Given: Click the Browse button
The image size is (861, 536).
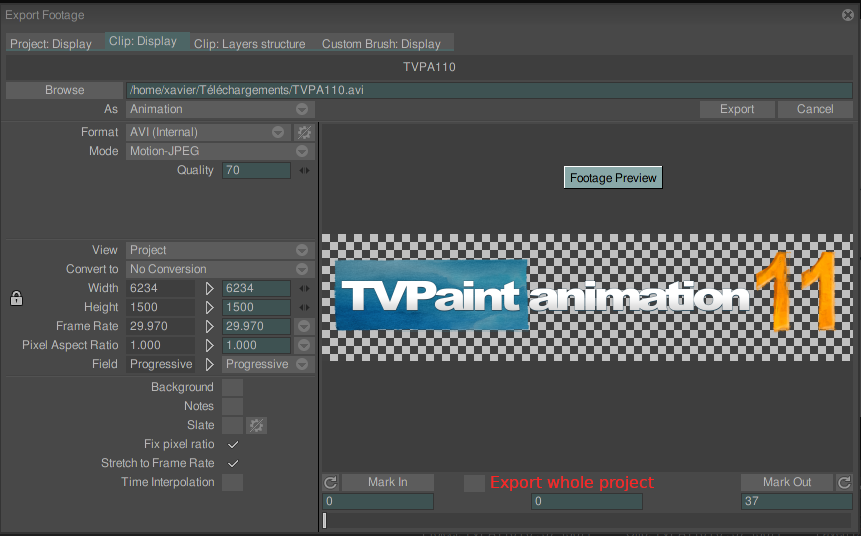Looking at the screenshot, I should point(64,90).
